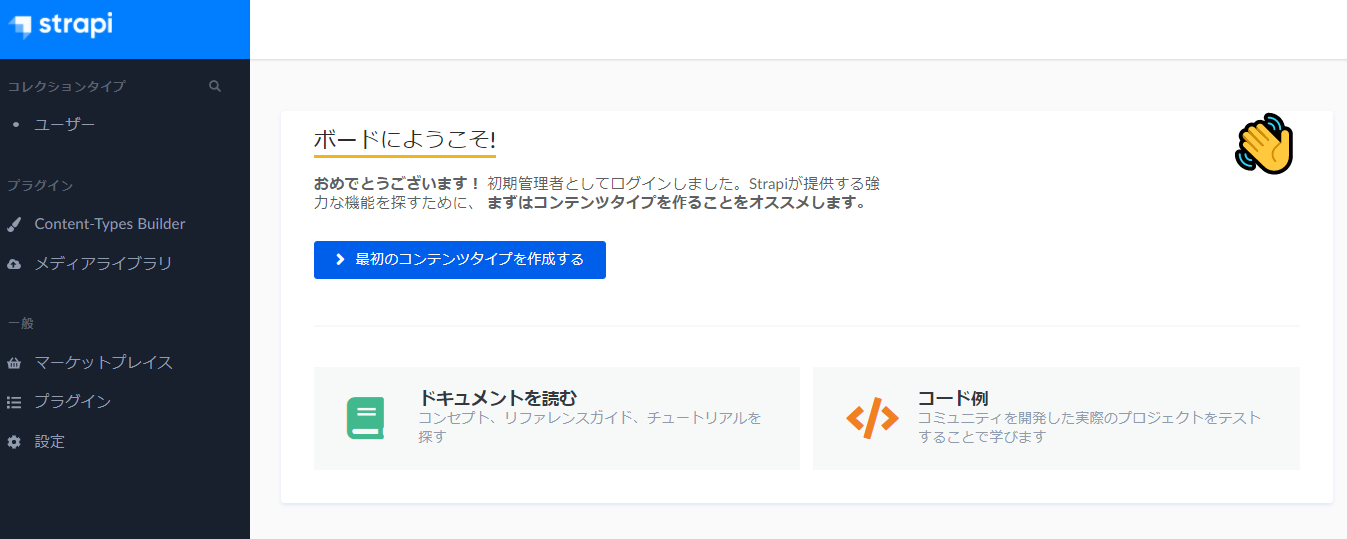
Task: Click the strapi wordmark in header
Action: click(x=75, y=26)
